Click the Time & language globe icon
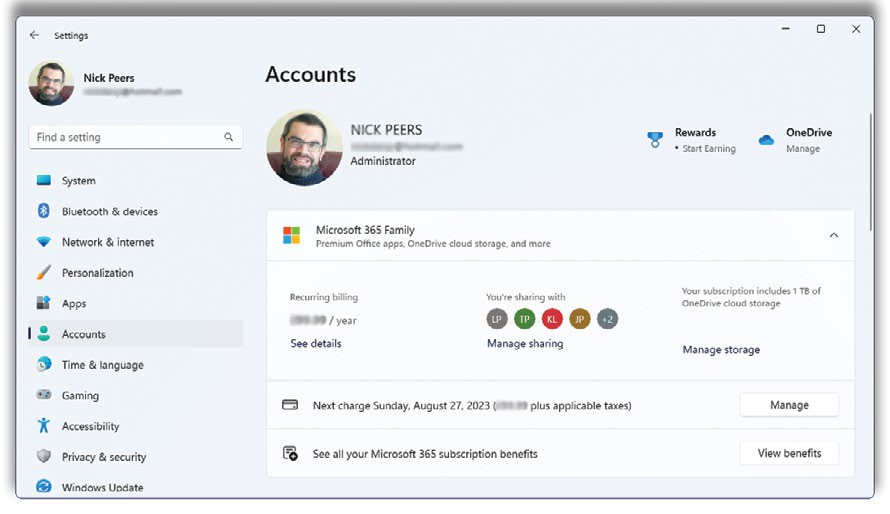890x514 pixels. pos(44,364)
